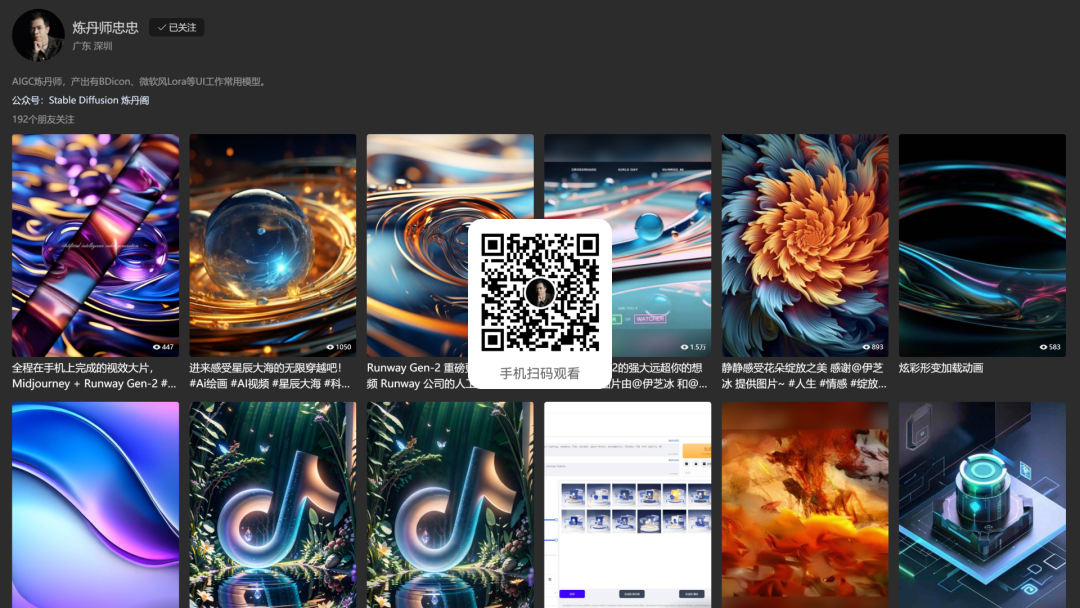Open the 炫彩形变加载动画 video thumbnail
Image resolution: width=1080 pixels, height=608 pixels.
pos(982,245)
